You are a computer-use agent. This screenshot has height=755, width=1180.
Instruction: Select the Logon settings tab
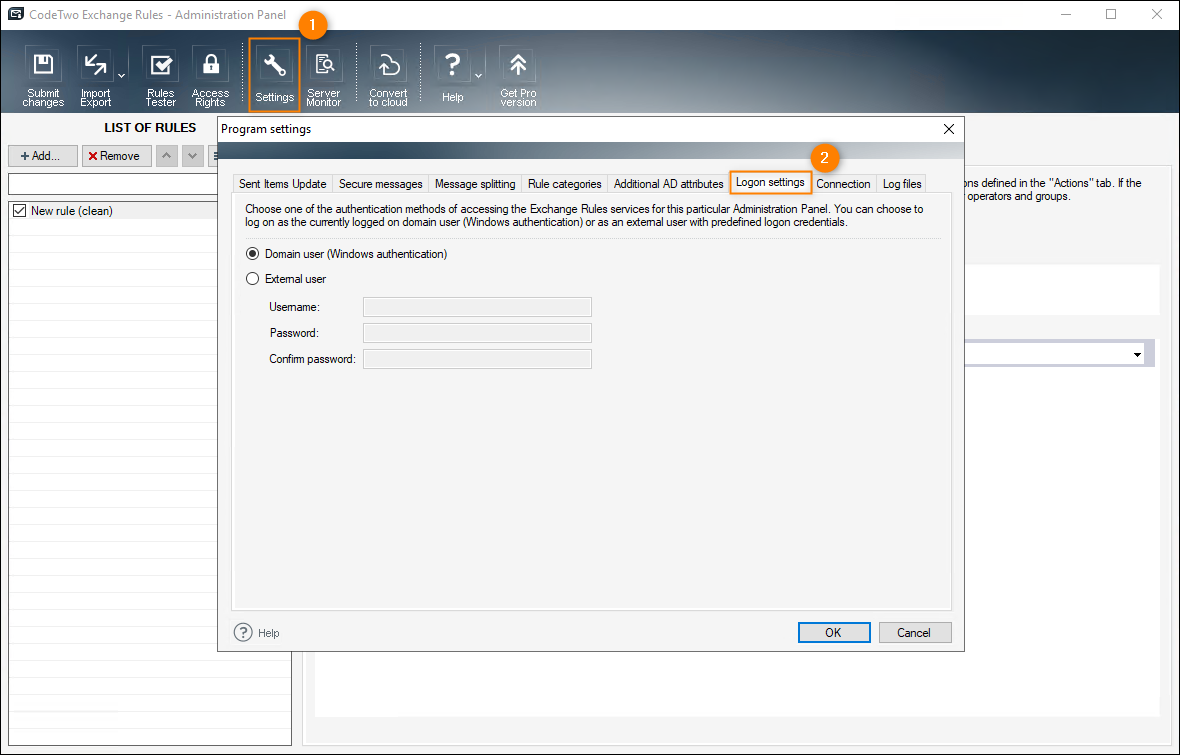pyautogui.click(x=770, y=182)
